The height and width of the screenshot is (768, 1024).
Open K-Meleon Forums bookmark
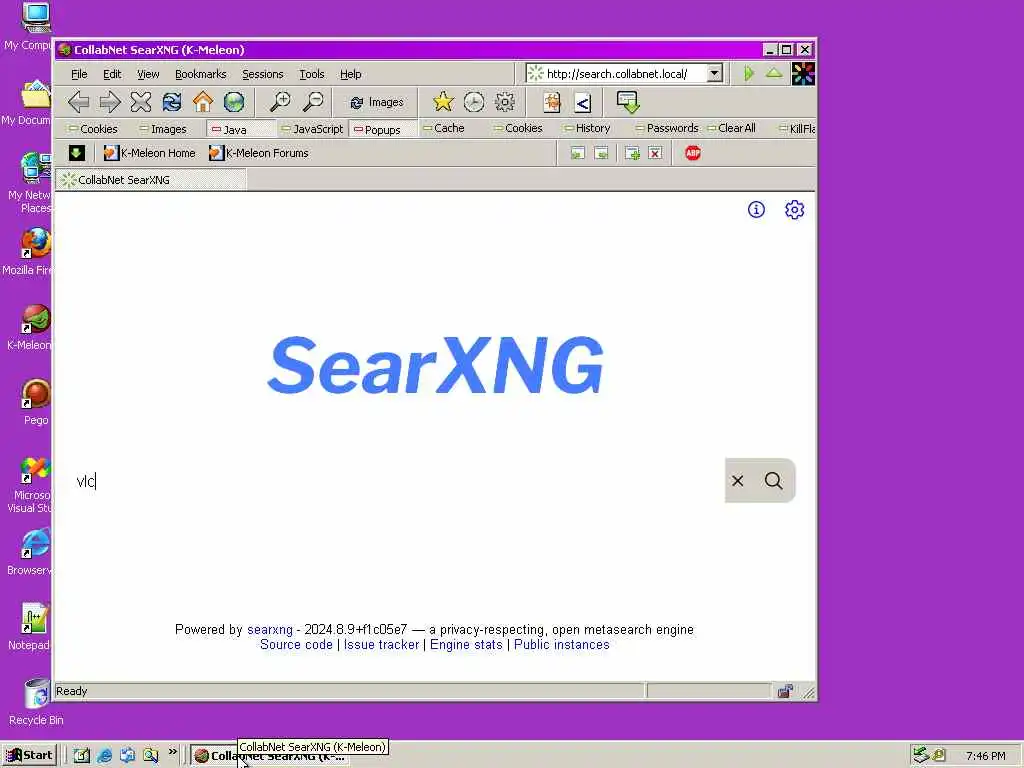point(259,153)
